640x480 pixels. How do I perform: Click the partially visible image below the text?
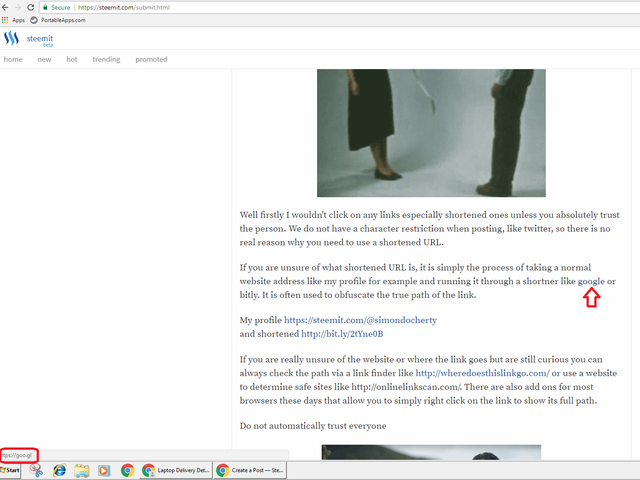click(431, 452)
